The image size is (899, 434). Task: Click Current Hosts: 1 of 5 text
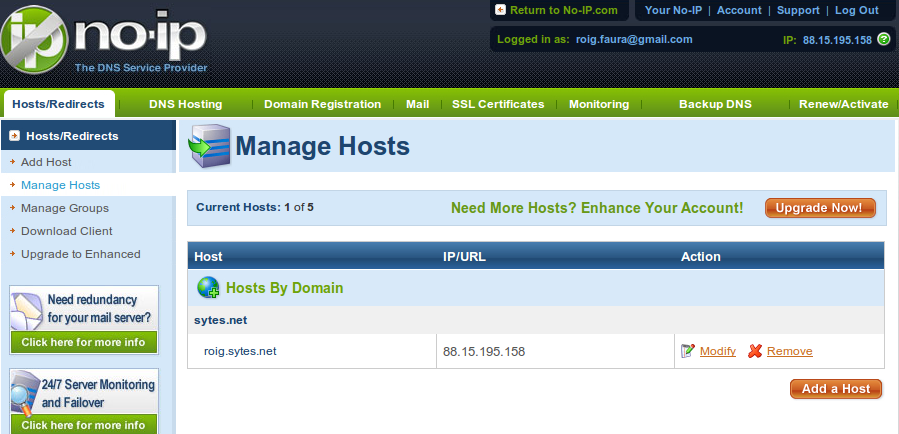[255, 207]
